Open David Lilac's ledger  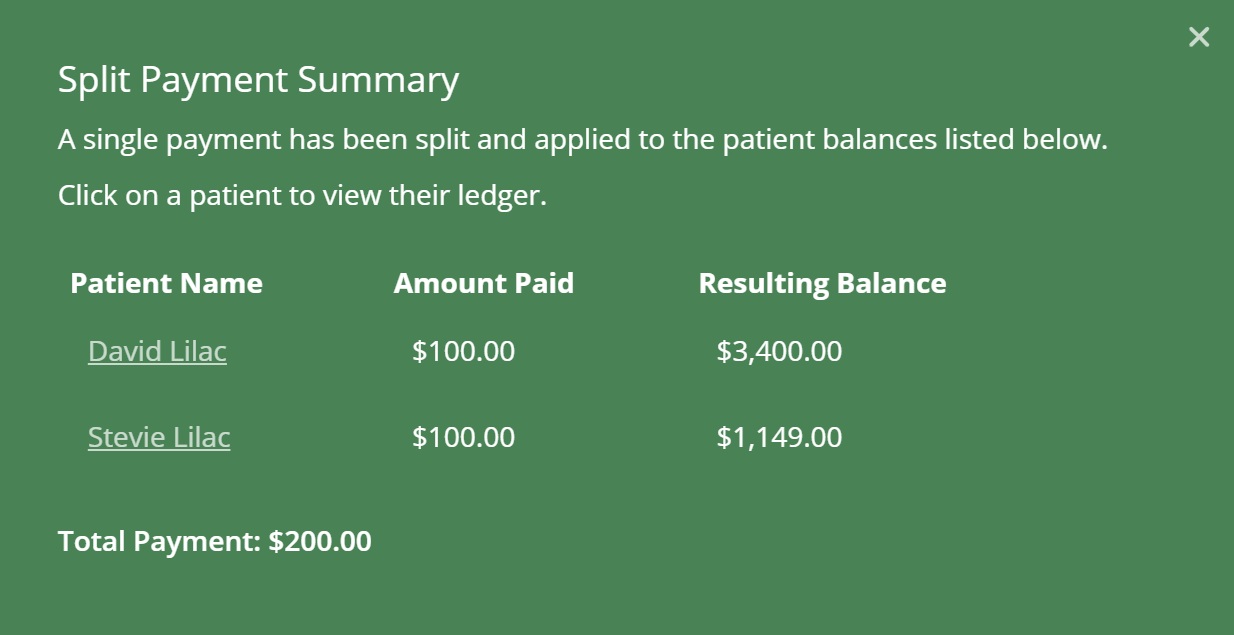(157, 351)
